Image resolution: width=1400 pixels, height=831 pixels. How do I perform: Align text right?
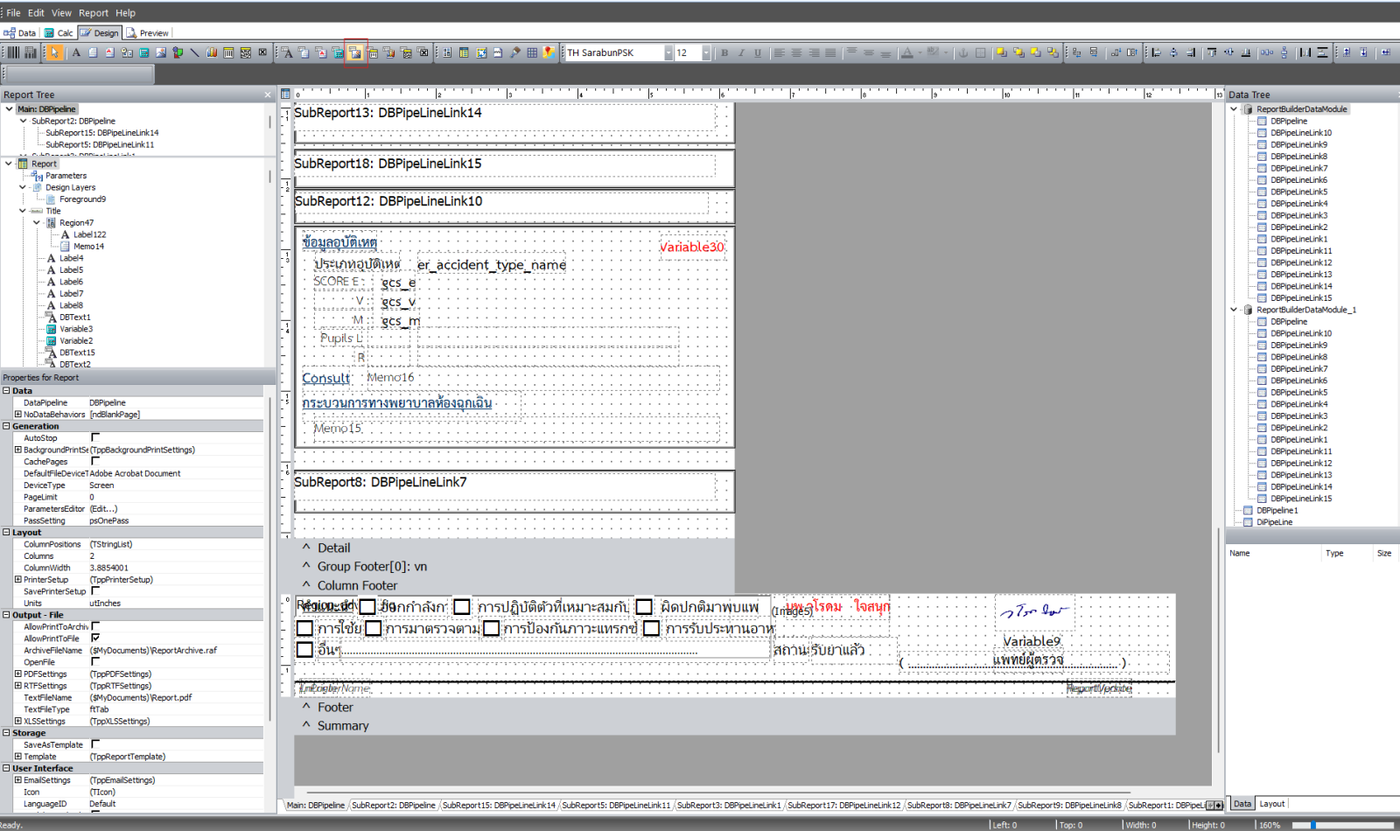[x=814, y=53]
